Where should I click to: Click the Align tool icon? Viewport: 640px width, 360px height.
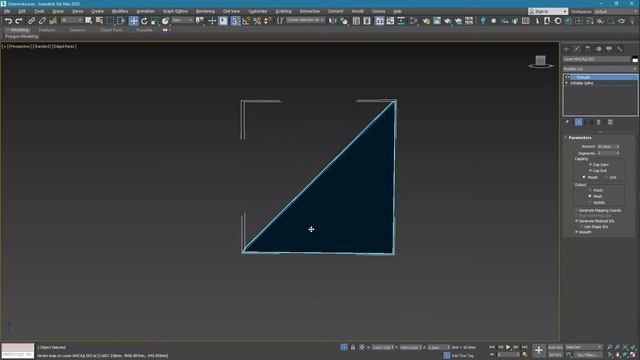pos(344,21)
